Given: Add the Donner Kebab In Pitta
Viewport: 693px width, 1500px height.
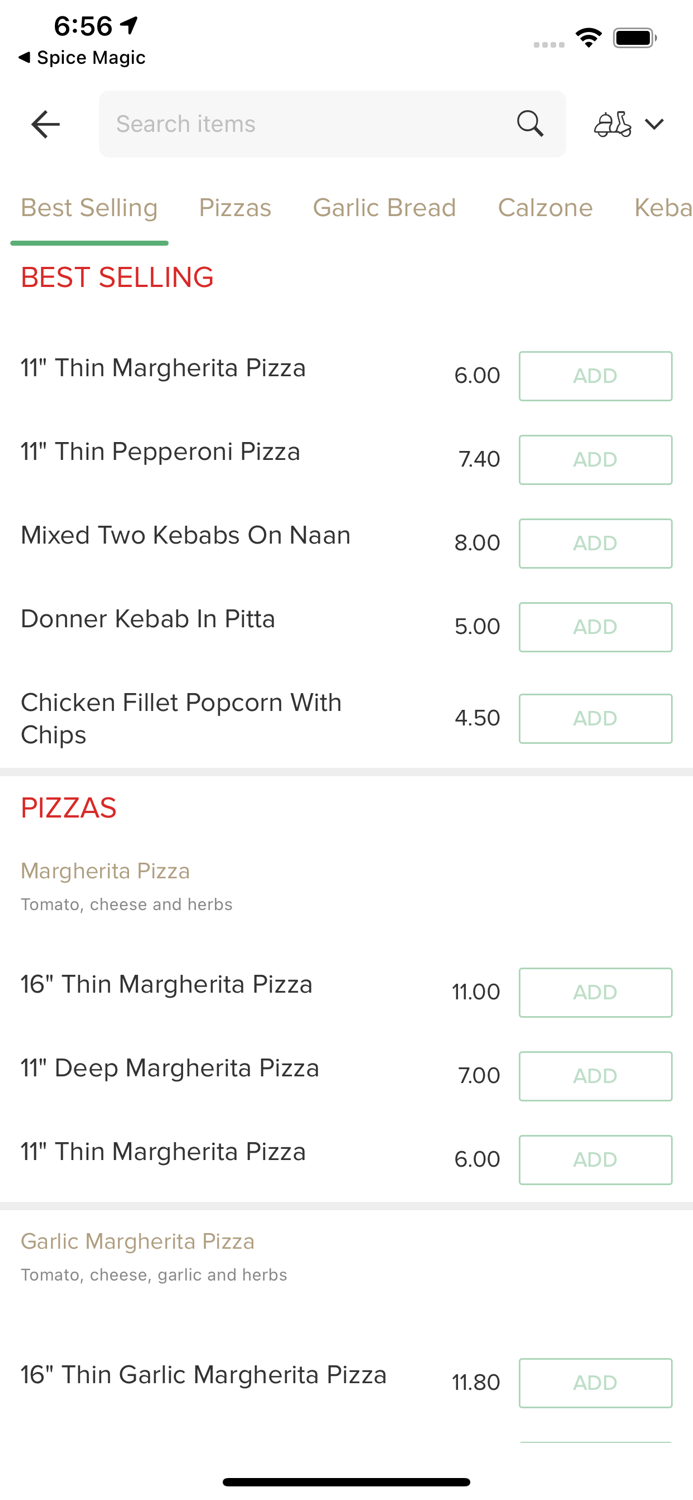Looking at the screenshot, I should 595,627.
